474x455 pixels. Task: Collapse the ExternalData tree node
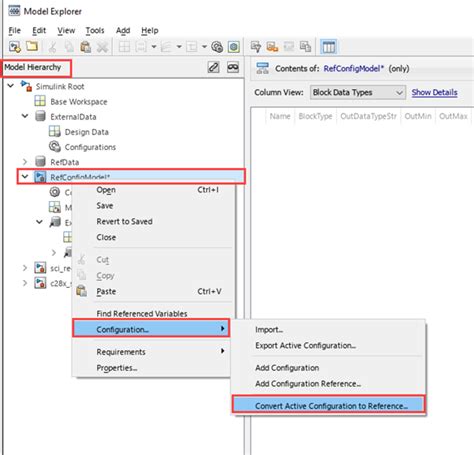pyautogui.click(x=25, y=116)
